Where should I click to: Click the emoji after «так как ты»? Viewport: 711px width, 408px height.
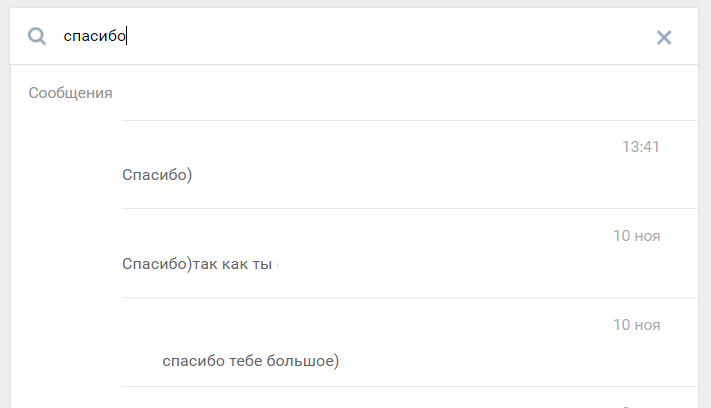pos(278,264)
